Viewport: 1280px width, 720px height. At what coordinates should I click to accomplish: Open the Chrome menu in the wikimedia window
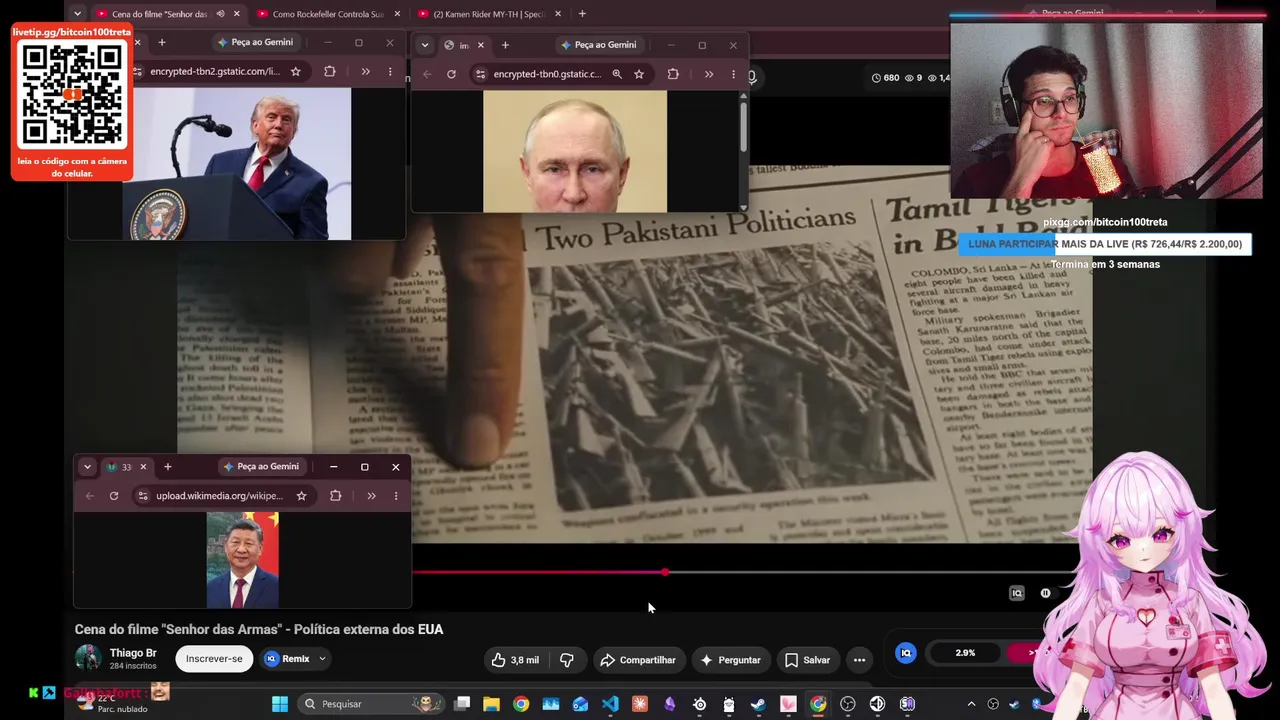[396, 496]
